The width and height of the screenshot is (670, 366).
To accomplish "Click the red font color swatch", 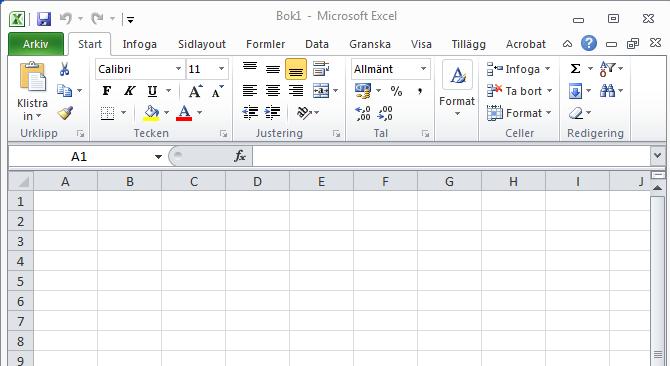I will point(184,113).
